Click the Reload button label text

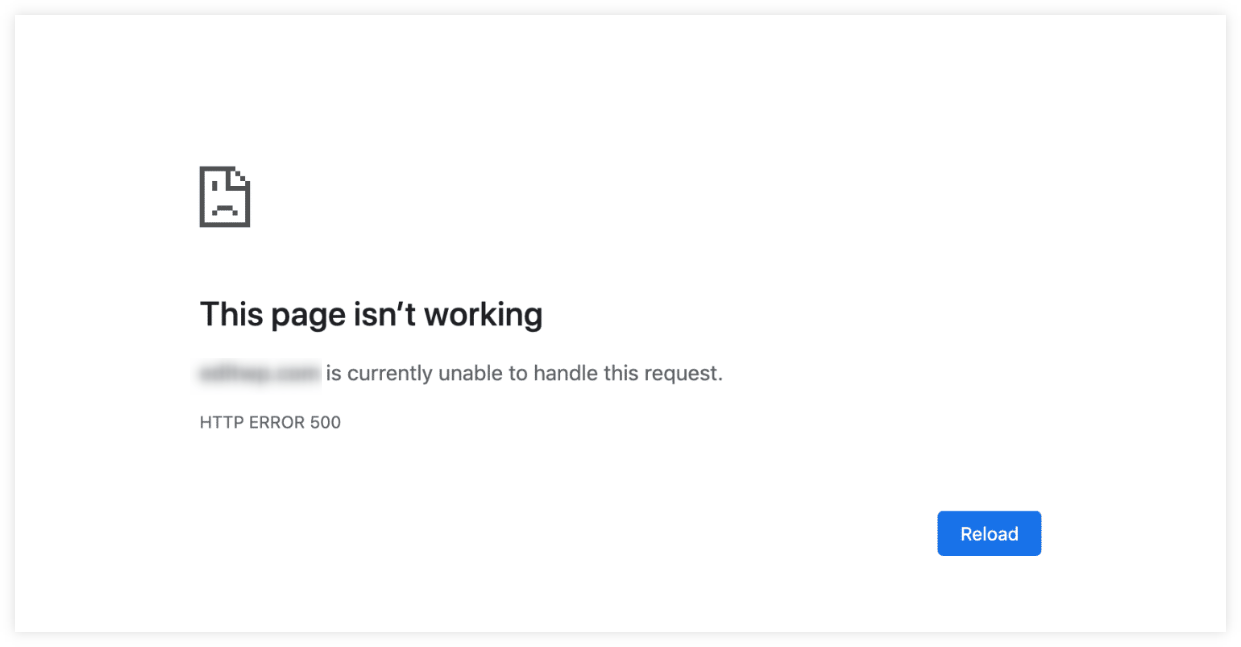tap(989, 533)
